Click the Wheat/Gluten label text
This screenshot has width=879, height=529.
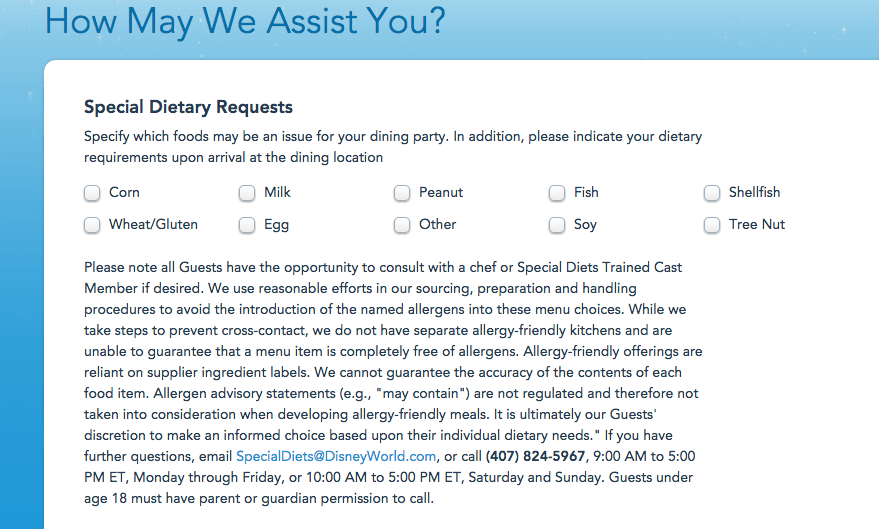153,224
